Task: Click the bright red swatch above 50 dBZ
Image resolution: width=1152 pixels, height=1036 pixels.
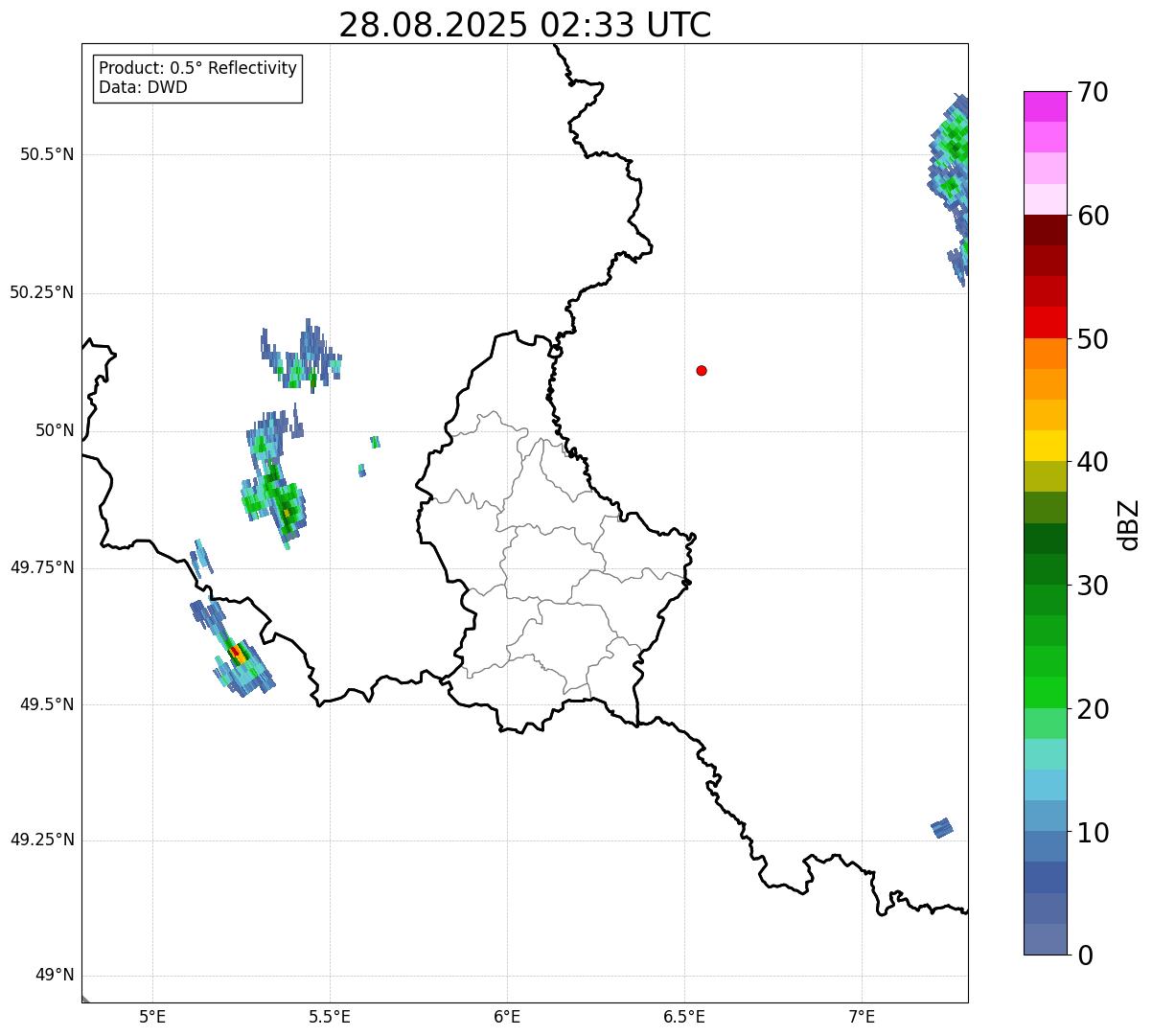Action: [1045, 323]
